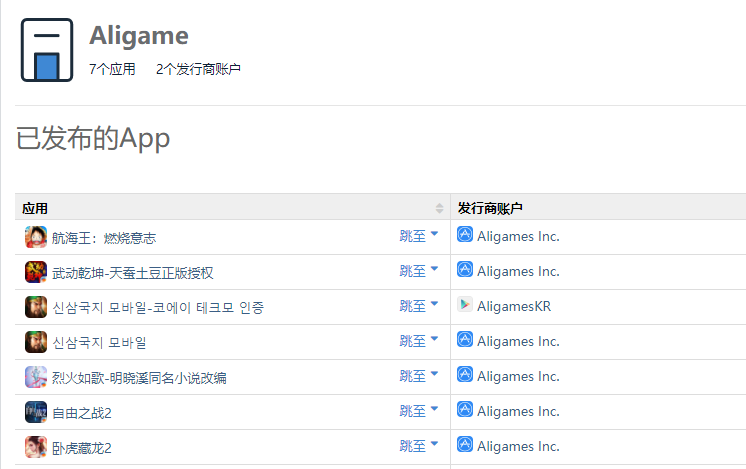Click App Store icon in 航海王：燃烧意志 row

[x=465, y=234]
